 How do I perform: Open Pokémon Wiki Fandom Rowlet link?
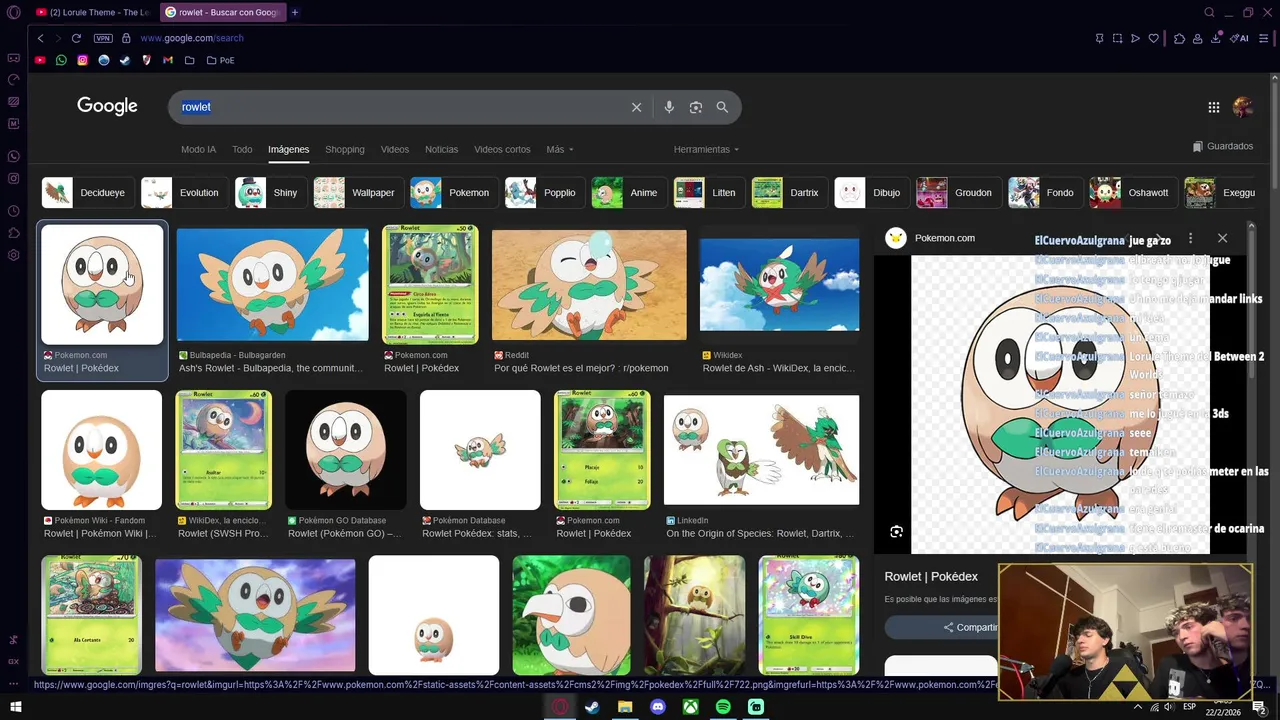(x=100, y=533)
